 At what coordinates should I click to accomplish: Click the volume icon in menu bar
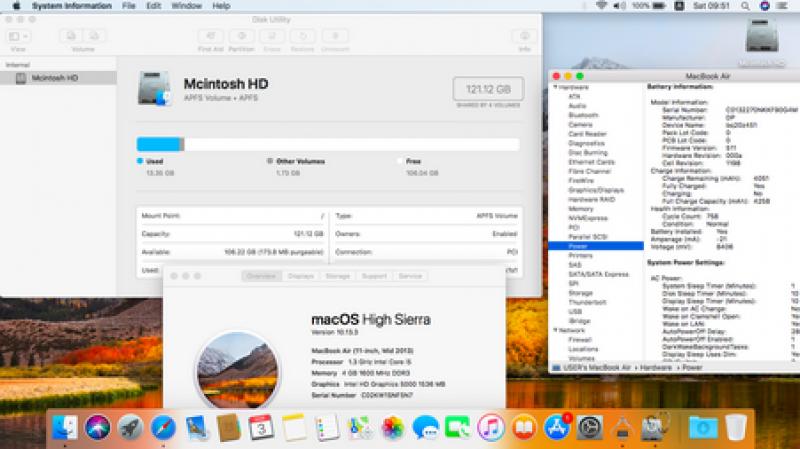(x=619, y=6)
